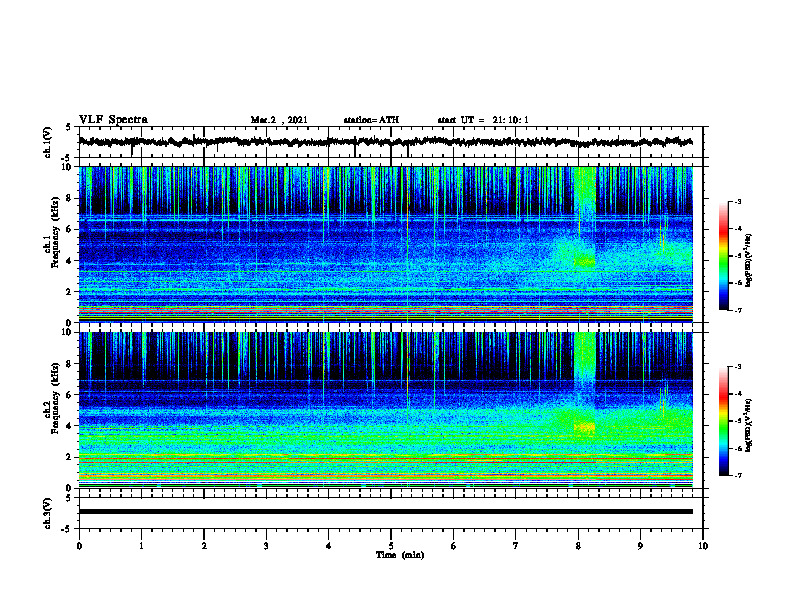Click the ch.1 voltage waveform trace
The height and width of the screenshot is (612, 792).
coord(385,142)
